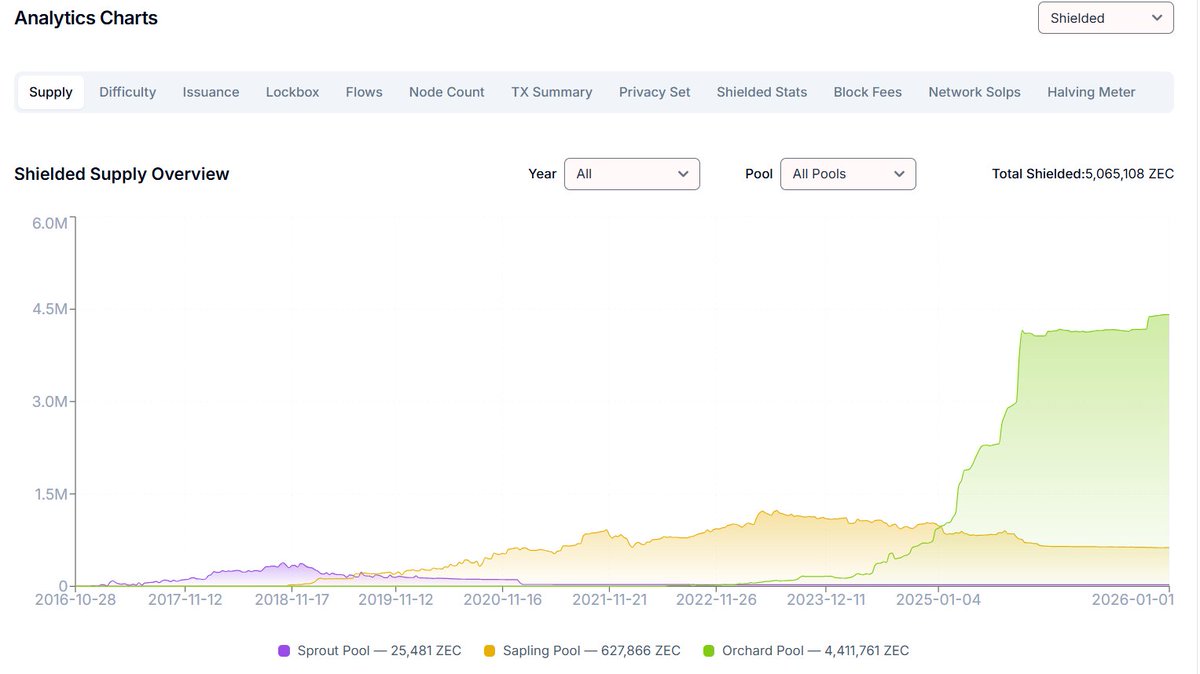Switch to the Difficulty tab
The image size is (1200, 674).
click(128, 92)
